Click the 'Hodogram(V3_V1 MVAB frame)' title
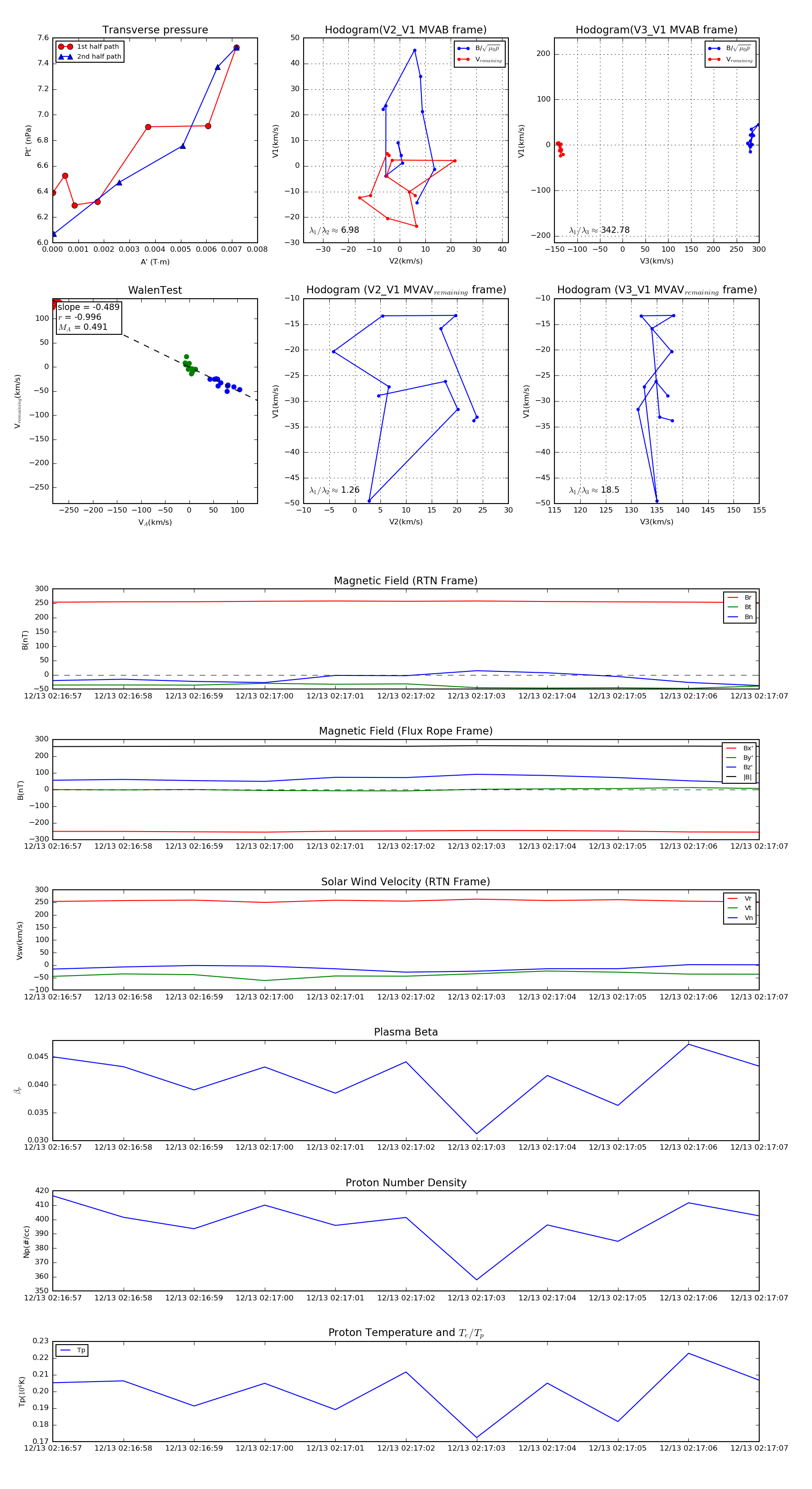This screenshot has height=1489, width=812. 656,30
